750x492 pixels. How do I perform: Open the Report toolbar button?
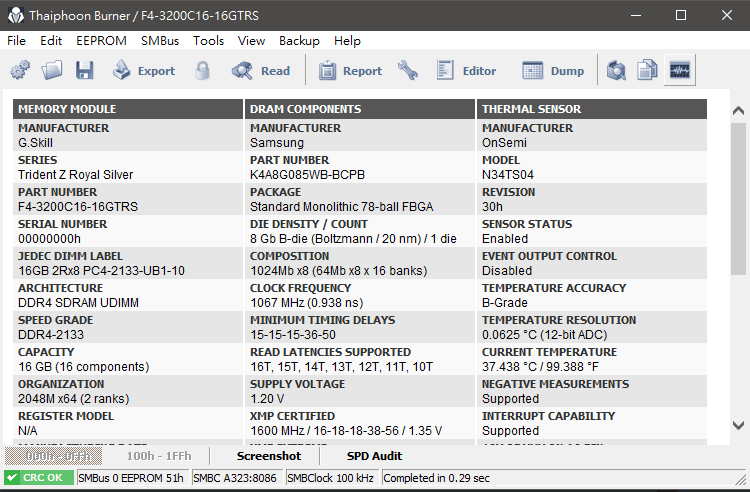(x=350, y=71)
